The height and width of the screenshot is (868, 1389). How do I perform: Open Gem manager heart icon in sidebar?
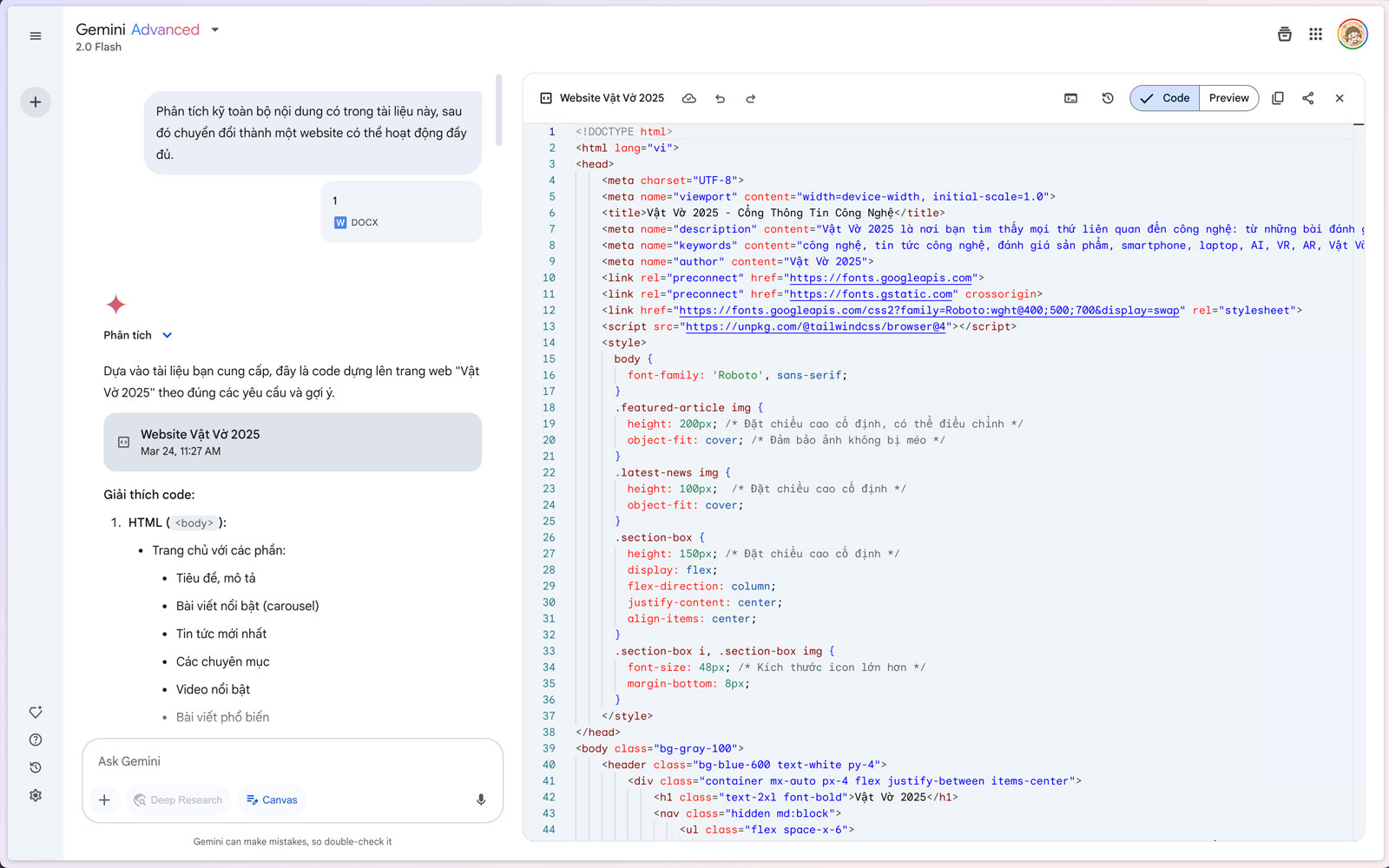(x=36, y=712)
